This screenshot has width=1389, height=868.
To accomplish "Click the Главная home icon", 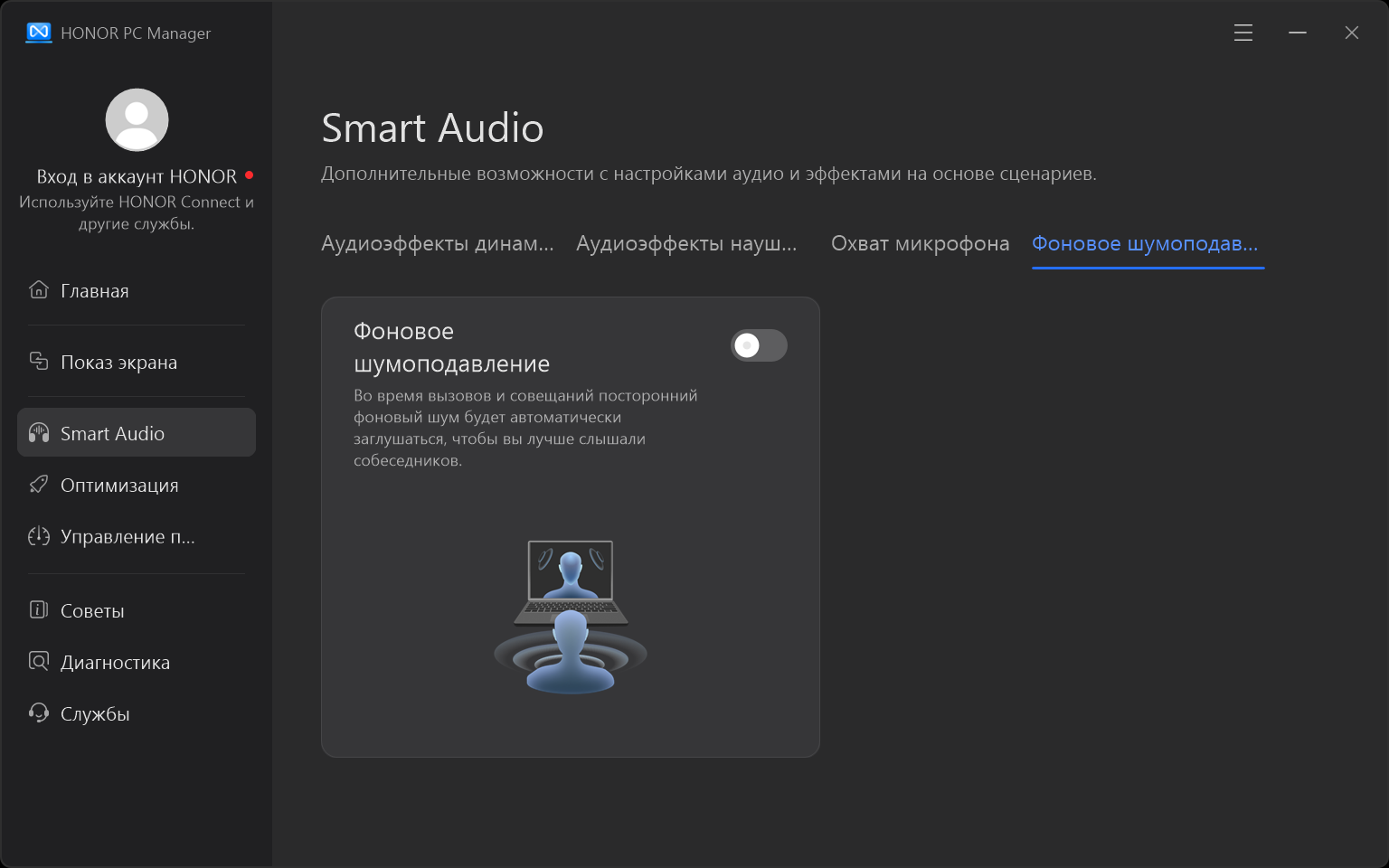I will tap(39, 289).
